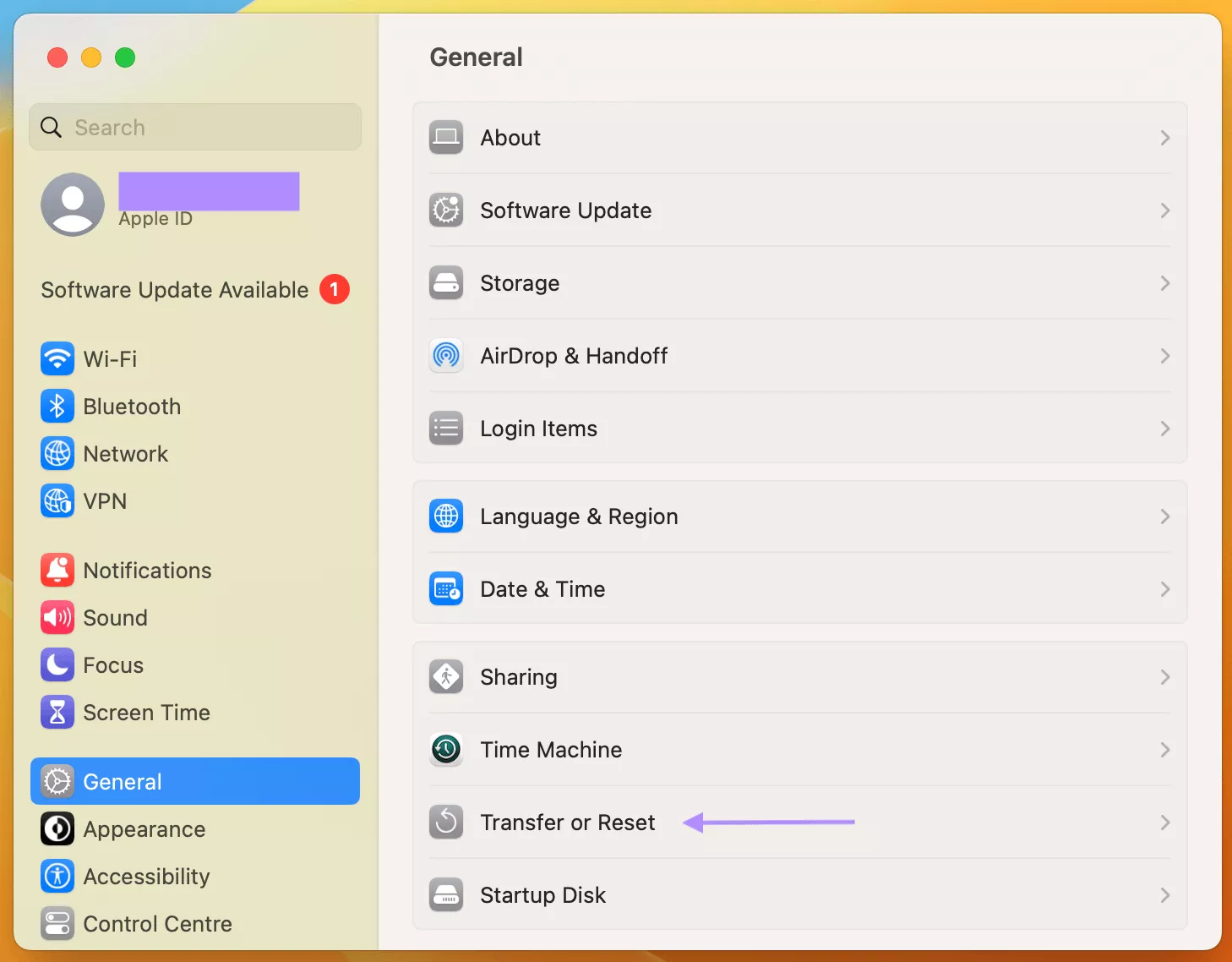Open the Time Machine settings
This screenshot has width=1232, height=962.
coord(551,750)
